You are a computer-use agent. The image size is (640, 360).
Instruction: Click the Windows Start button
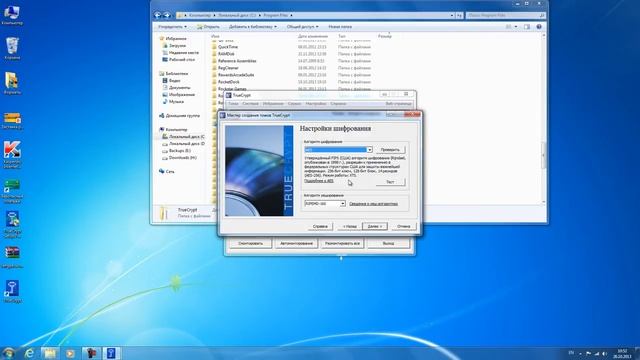click(x=8, y=353)
